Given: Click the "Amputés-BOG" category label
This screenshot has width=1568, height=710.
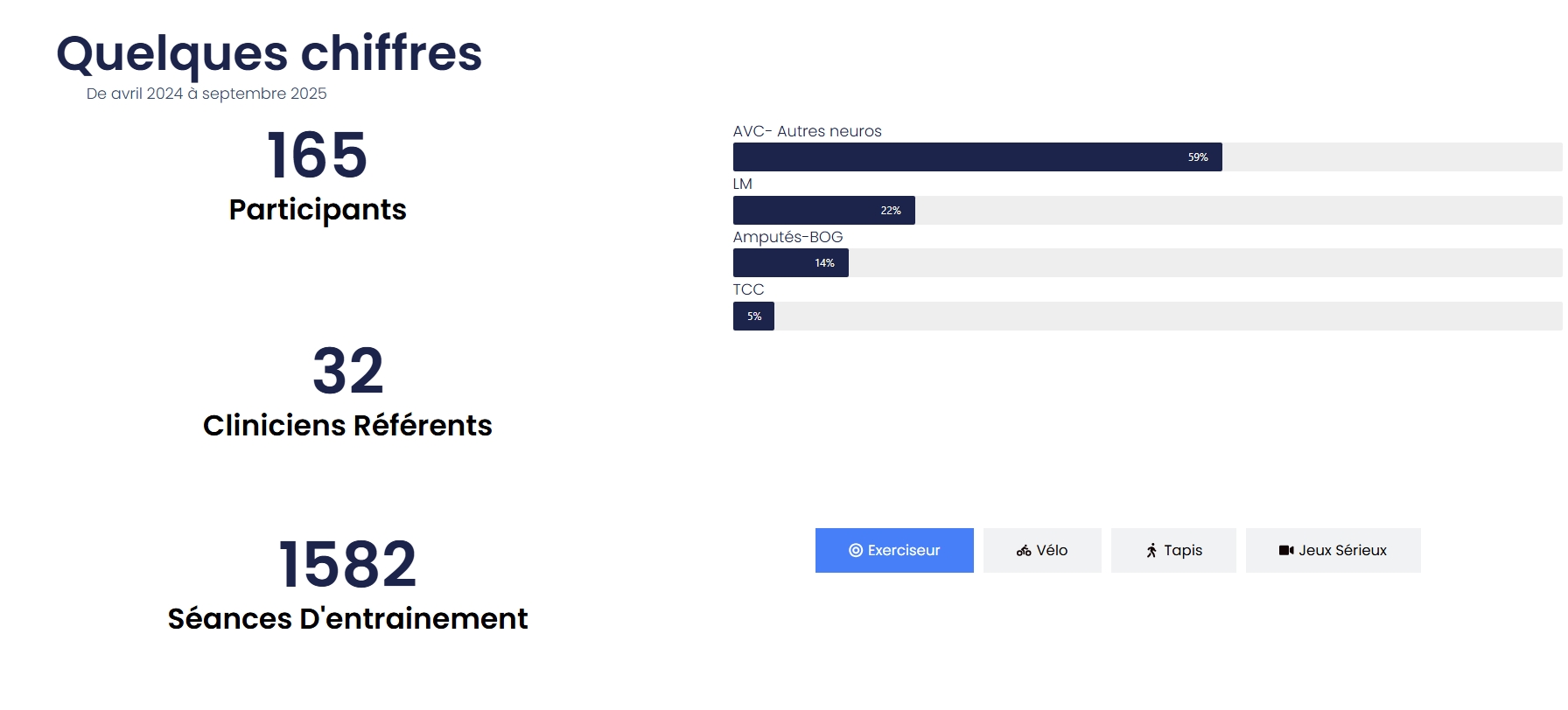Looking at the screenshot, I should [787, 237].
